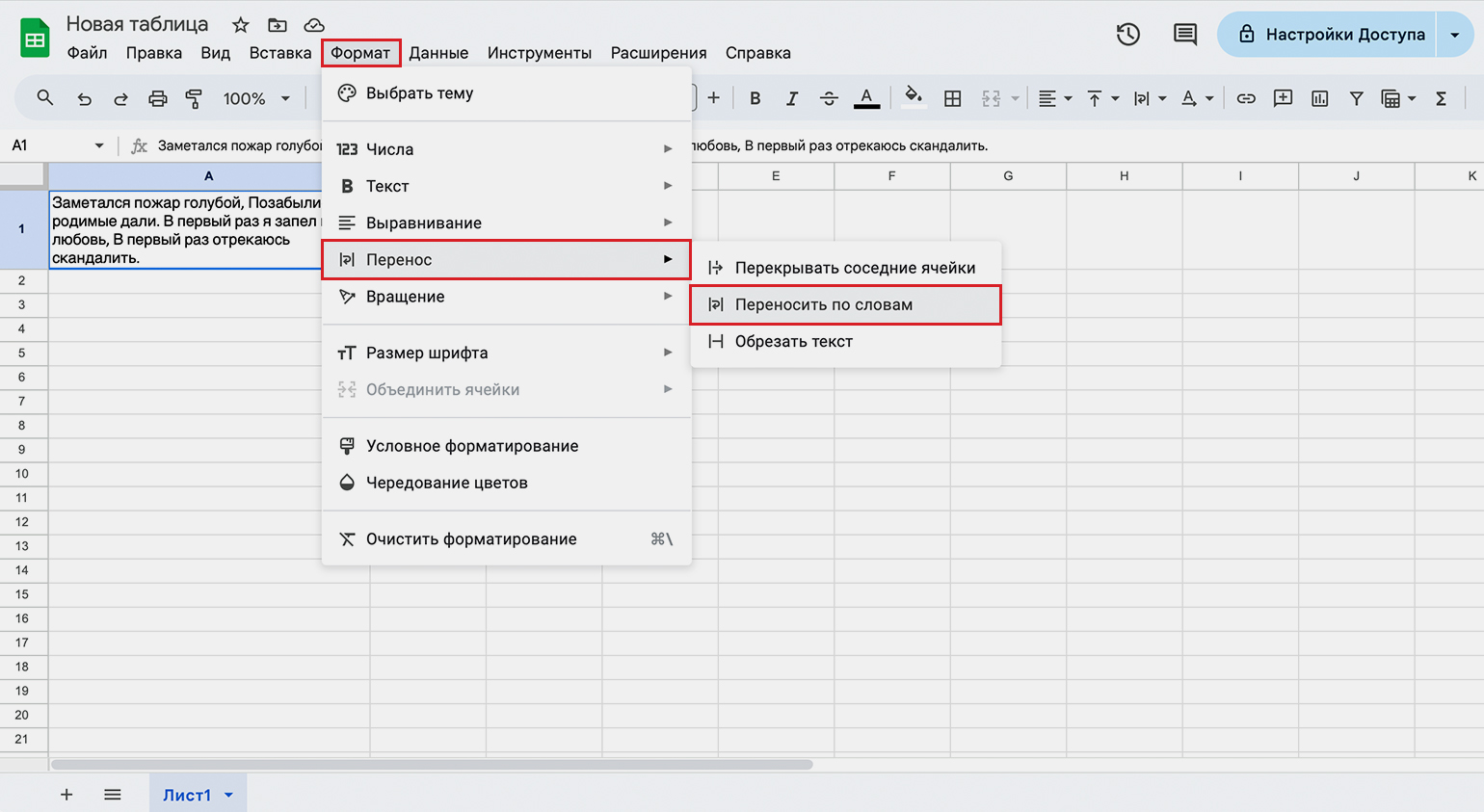Open the Правка menu
The image size is (1484, 812).
[x=154, y=53]
